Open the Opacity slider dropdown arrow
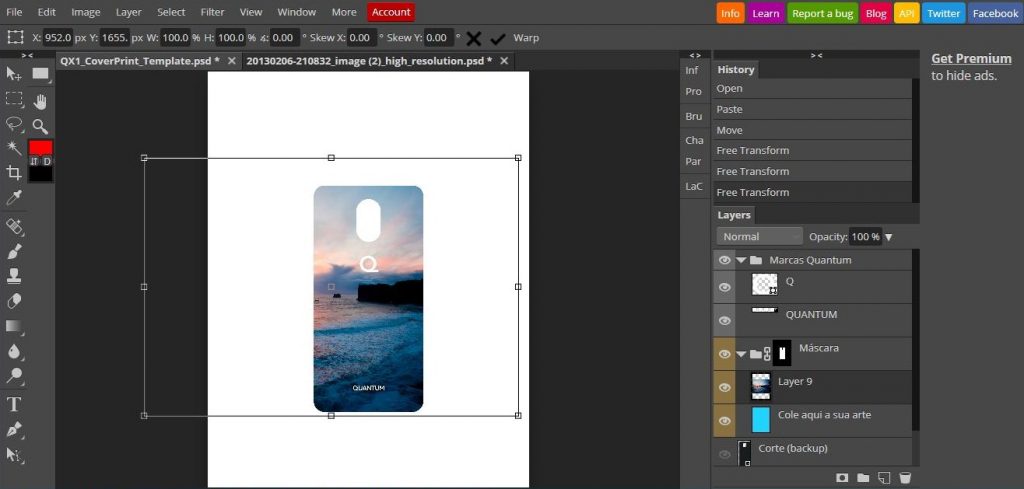The image size is (1024, 489). [888, 237]
